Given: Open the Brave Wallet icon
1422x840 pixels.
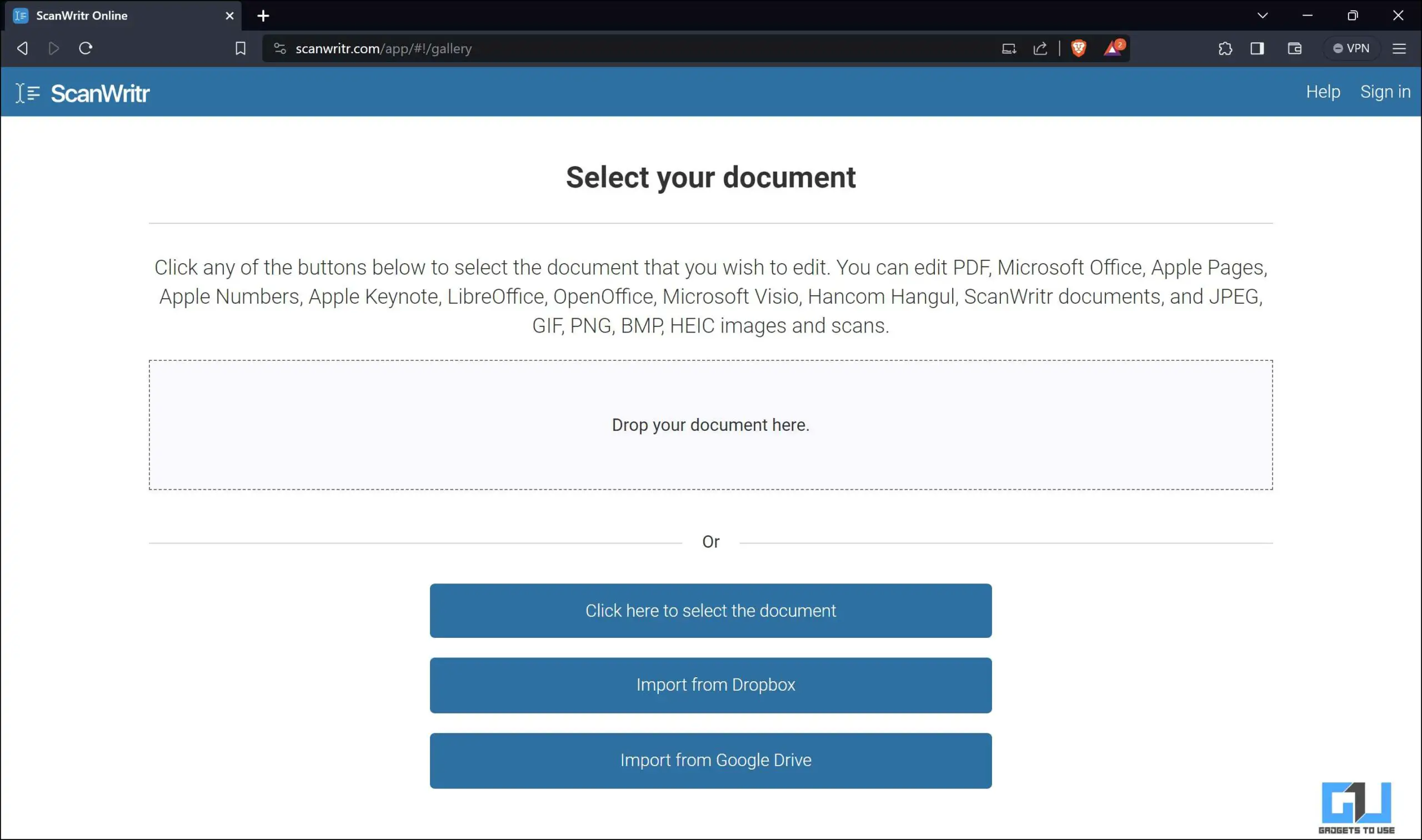Looking at the screenshot, I should pyautogui.click(x=1295, y=49).
